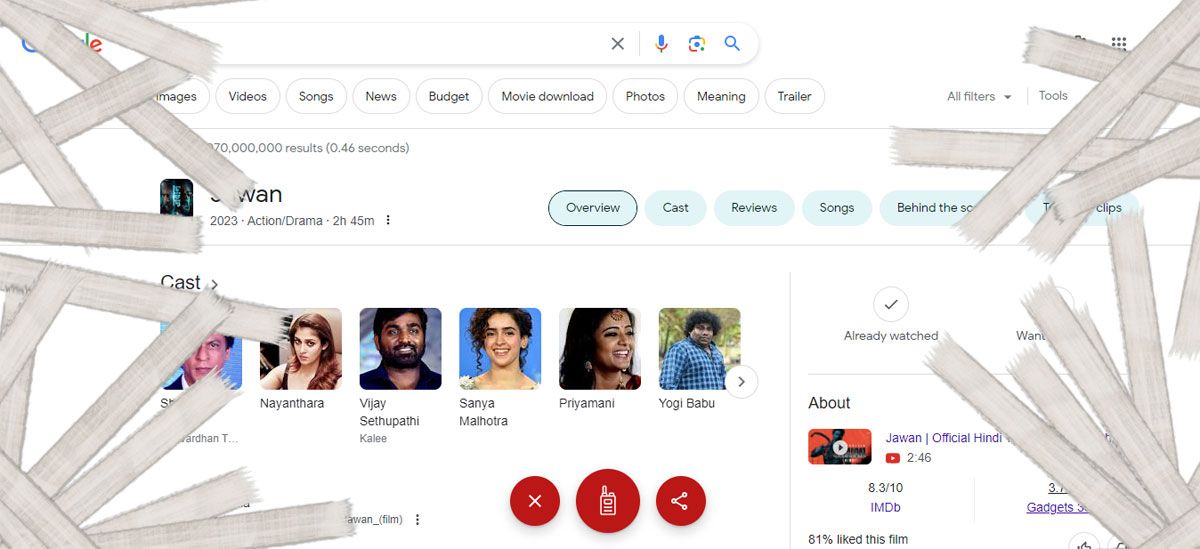Open the Cast tab of Jawan panel
Viewport: 1200px width, 549px height.
point(676,208)
